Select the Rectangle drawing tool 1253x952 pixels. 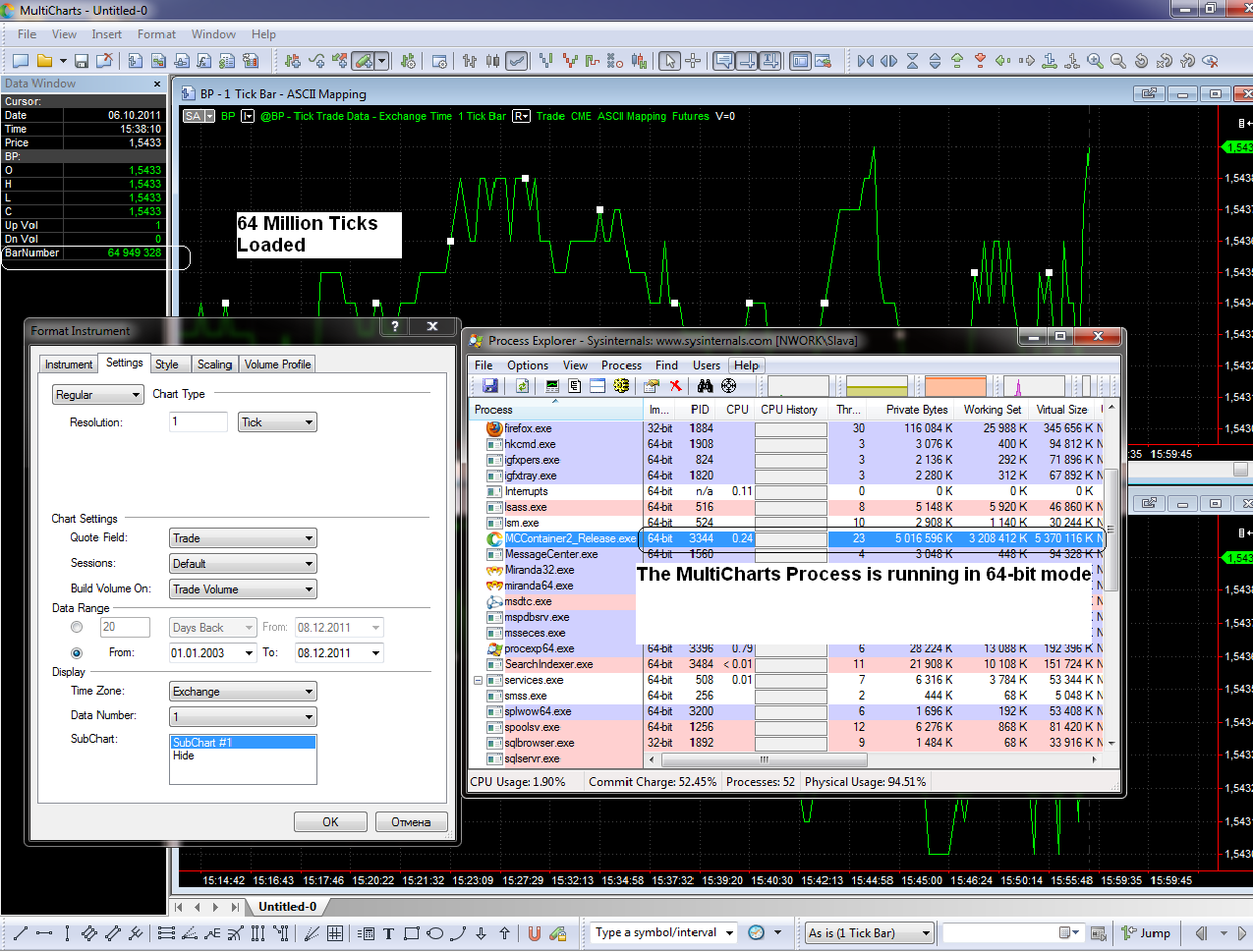click(412, 933)
